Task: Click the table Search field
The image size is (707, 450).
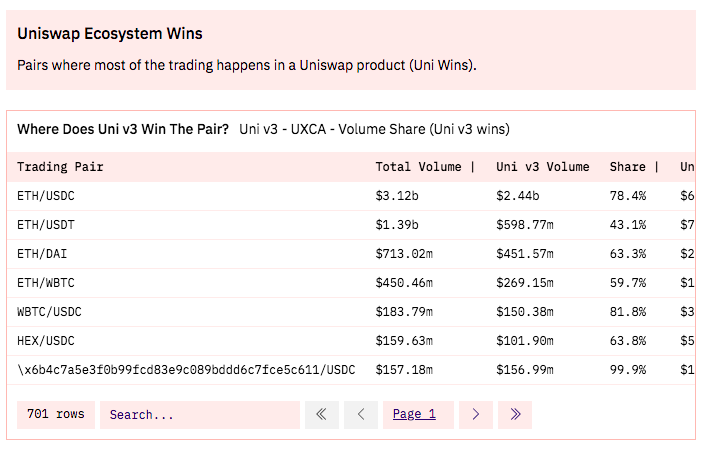Action: (199, 414)
